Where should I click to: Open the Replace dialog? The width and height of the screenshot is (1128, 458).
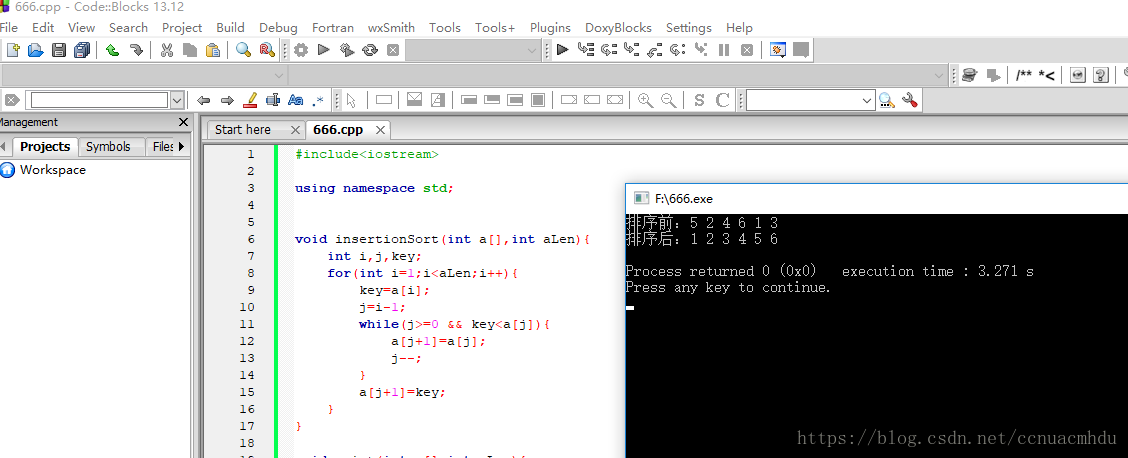pos(266,50)
